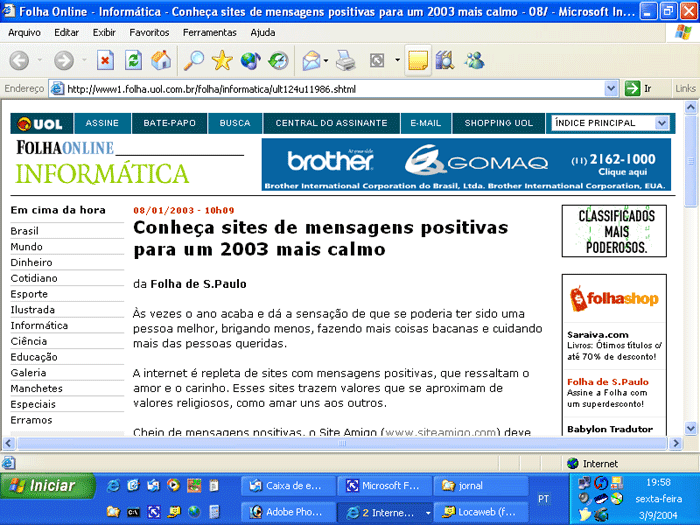Switch to Adobe Photoshop taskbar button
Image resolution: width=700 pixels, height=525 pixels.
(288, 512)
